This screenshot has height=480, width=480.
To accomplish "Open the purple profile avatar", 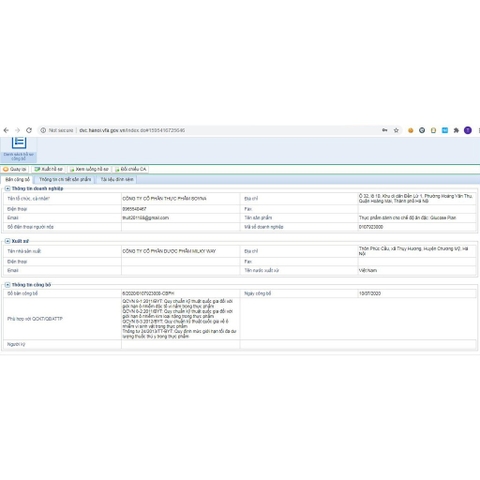I will coord(468,130).
